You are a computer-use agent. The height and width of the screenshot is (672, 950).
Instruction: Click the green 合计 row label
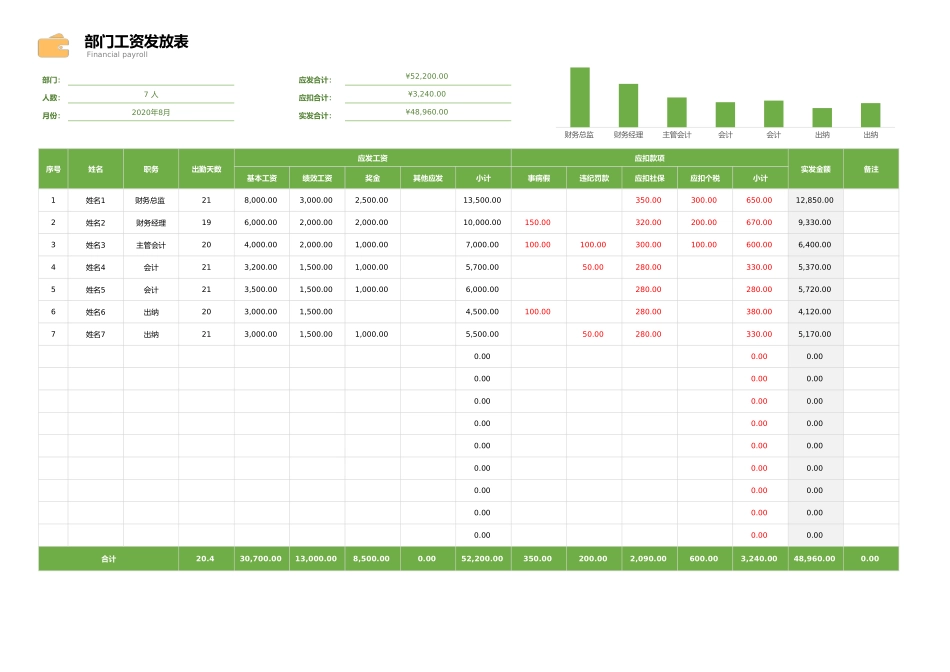(x=108, y=558)
